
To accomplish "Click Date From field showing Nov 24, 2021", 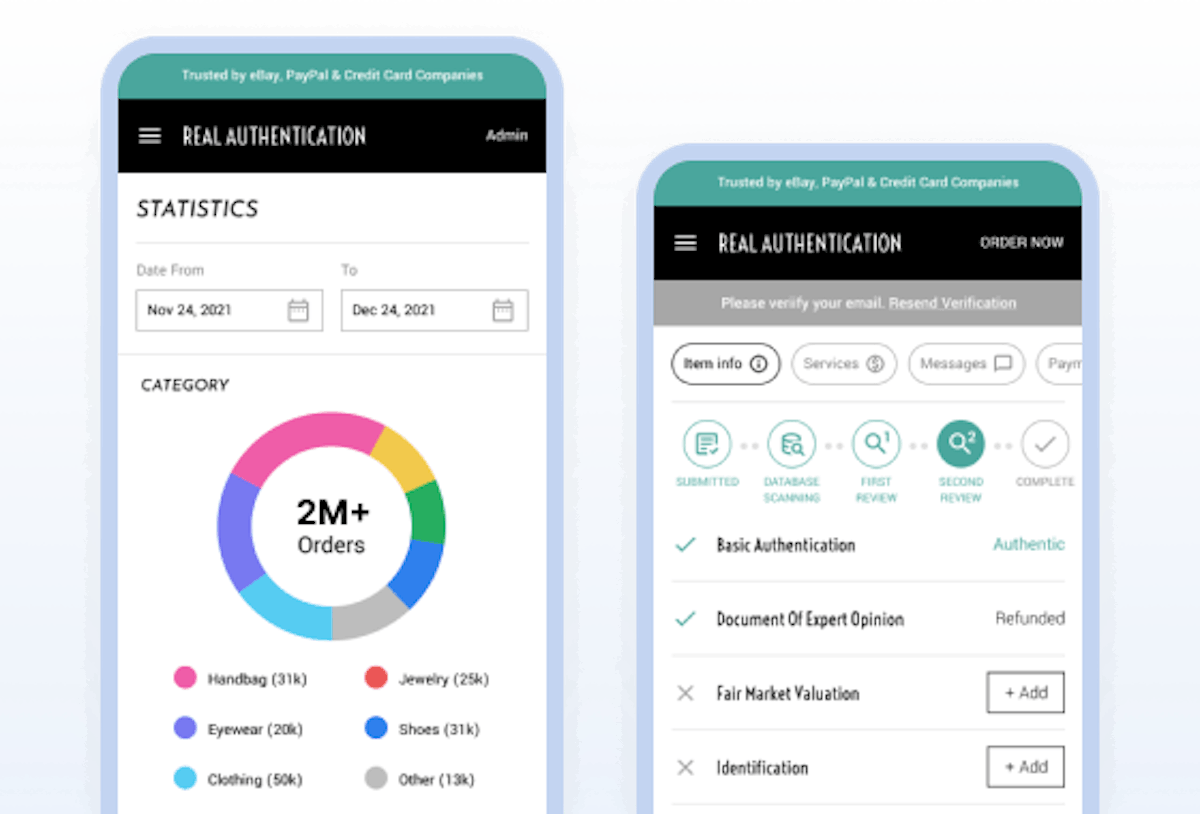I will tap(229, 311).
